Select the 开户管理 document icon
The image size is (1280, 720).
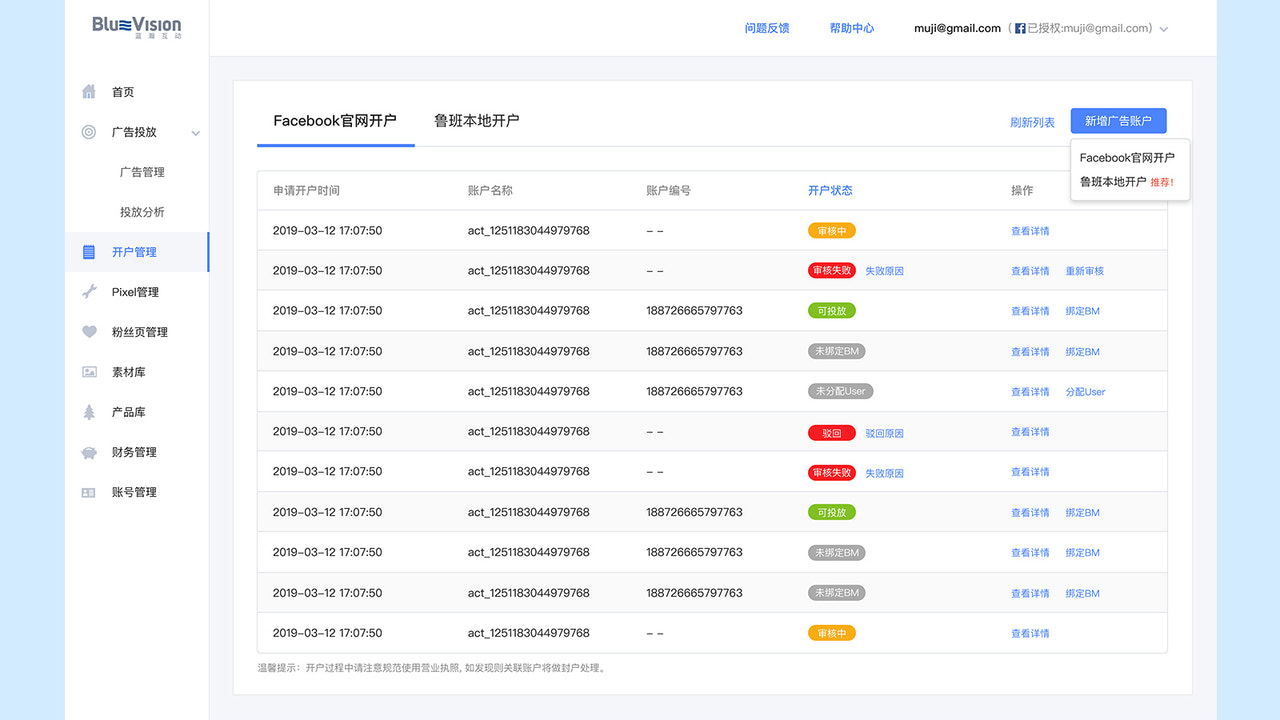89,252
